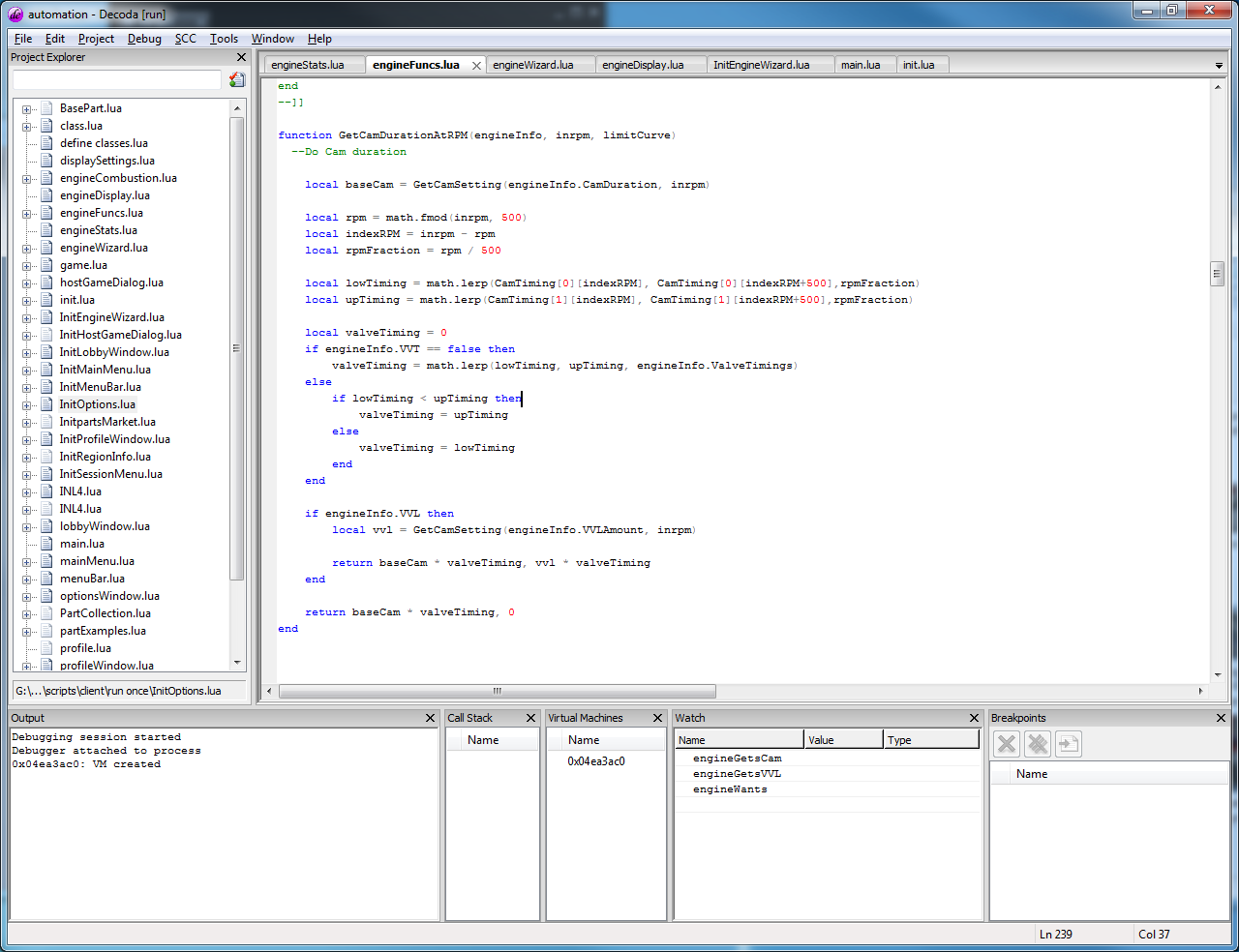Click the file icon beside class.lua
This screenshot has height=952, width=1239.
tap(46, 126)
